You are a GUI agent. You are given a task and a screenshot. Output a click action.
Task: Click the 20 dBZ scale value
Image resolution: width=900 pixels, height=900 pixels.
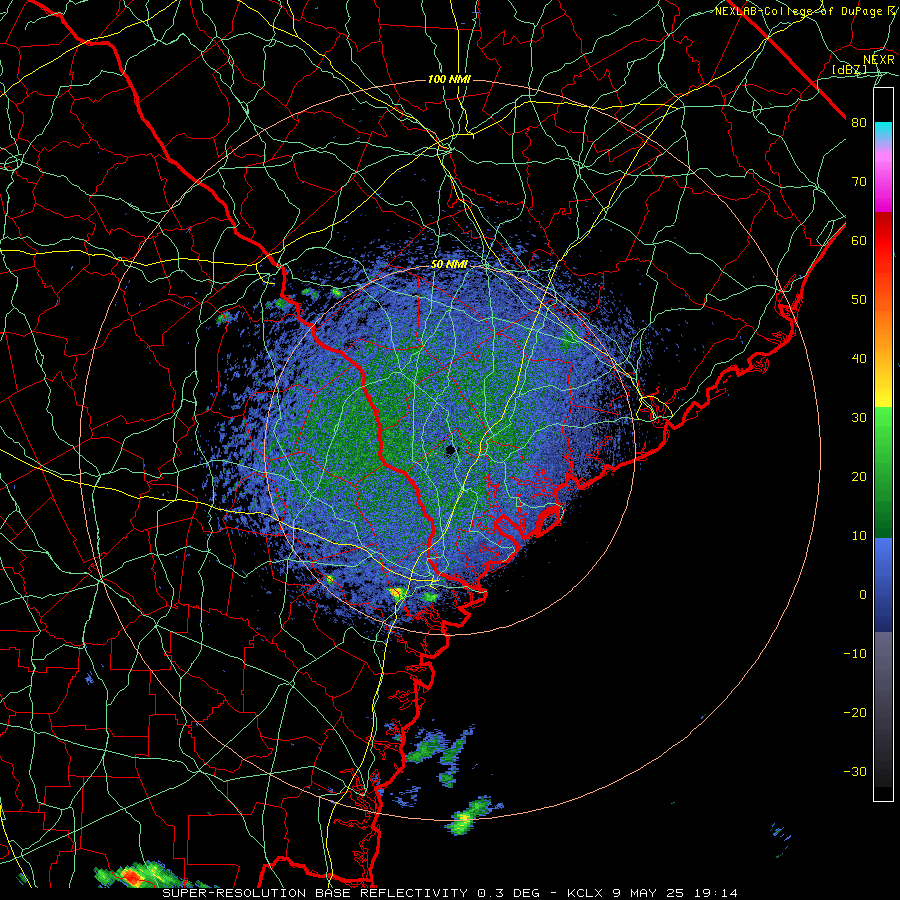tap(859, 477)
